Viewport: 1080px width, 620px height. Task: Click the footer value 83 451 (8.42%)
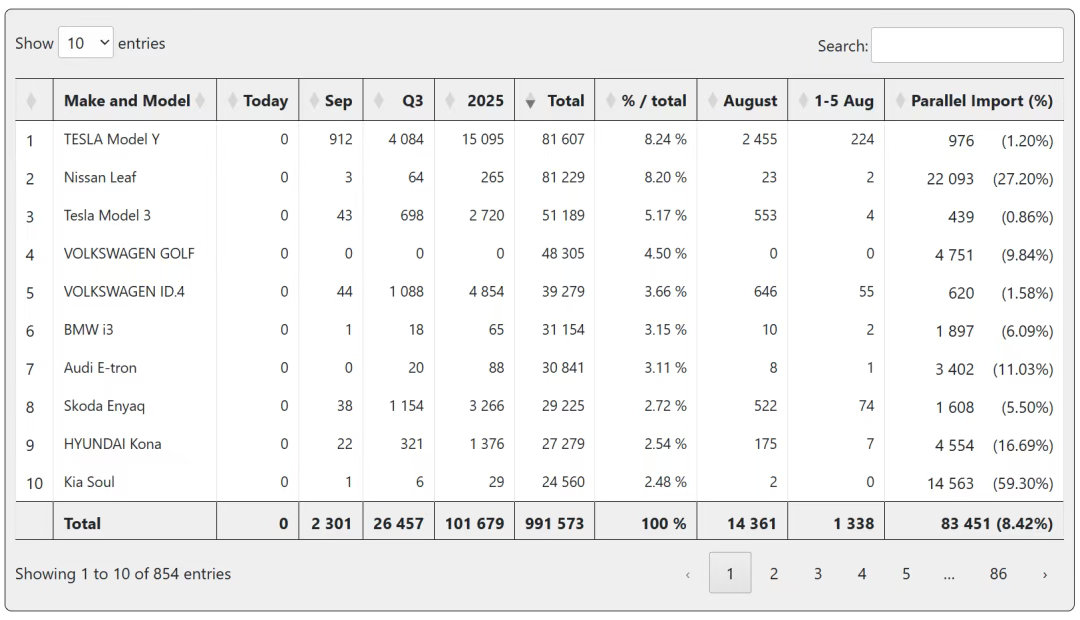(997, 524)
